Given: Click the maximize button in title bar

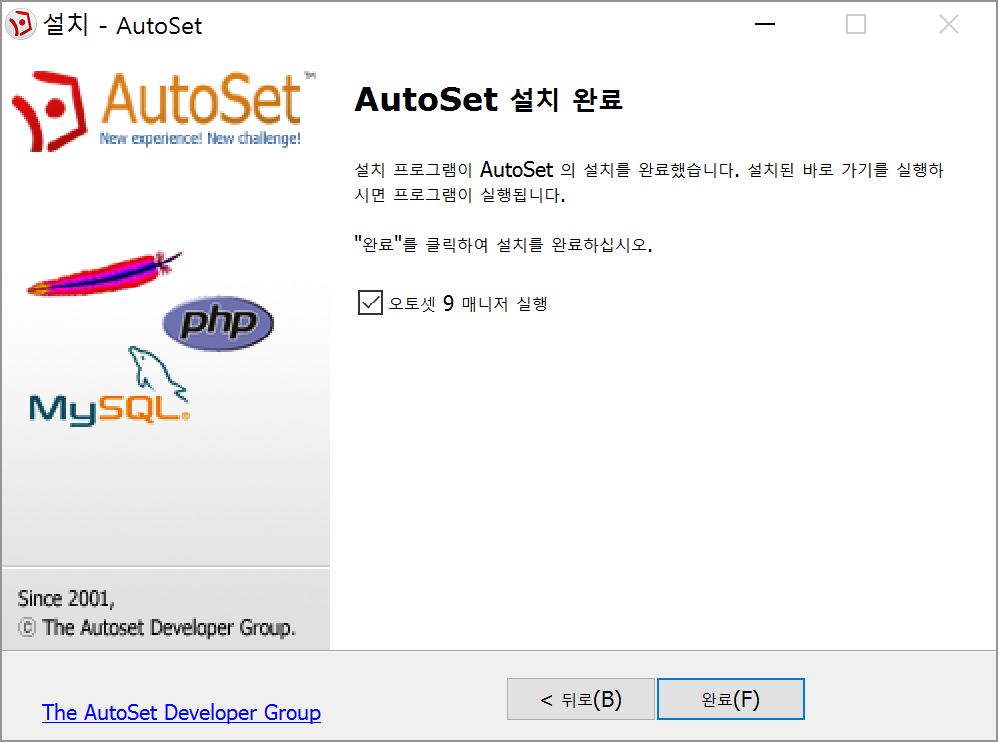Looking at the screenshot, I should pyautogui.click(x=855, y=24).
